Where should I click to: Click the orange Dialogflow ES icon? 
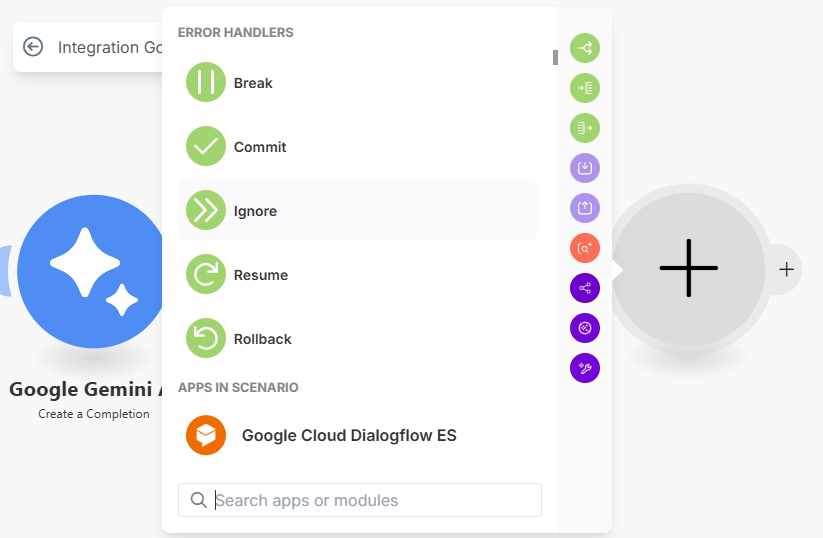tap(206, 435)
